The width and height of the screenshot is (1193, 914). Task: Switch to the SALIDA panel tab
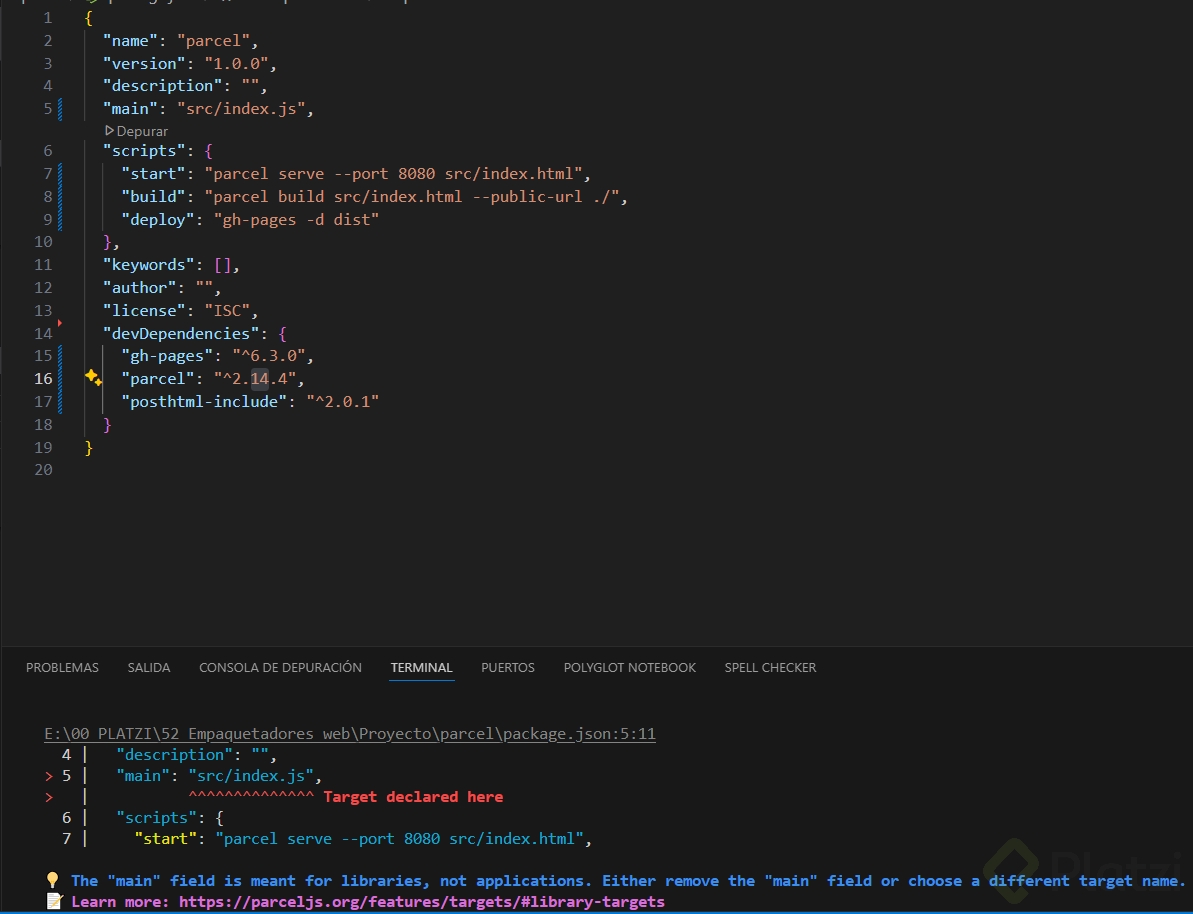[149, 667]
